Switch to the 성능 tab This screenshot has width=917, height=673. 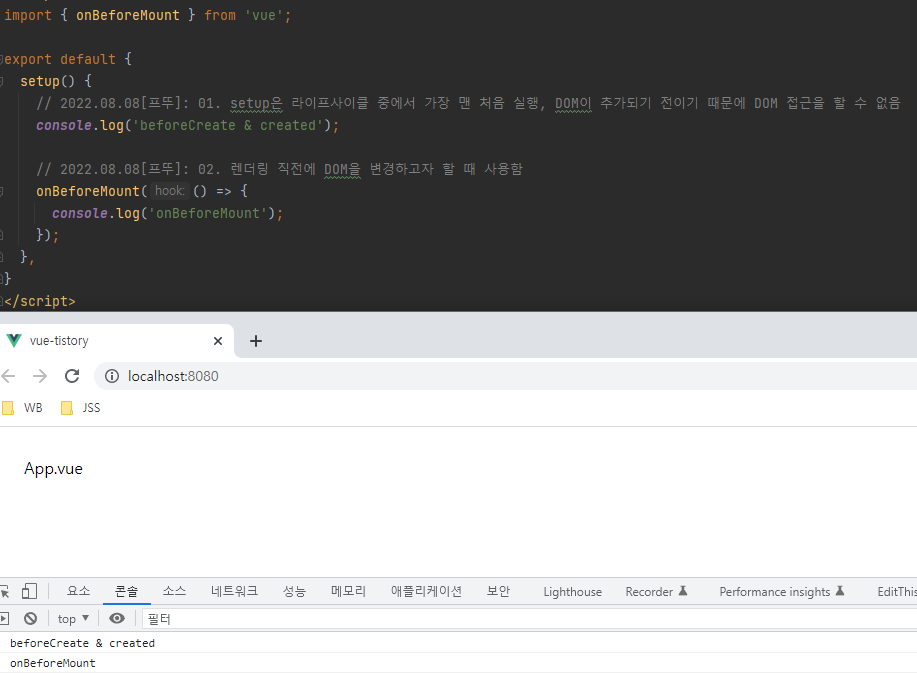pyautogui.click(x=294, y=591)
